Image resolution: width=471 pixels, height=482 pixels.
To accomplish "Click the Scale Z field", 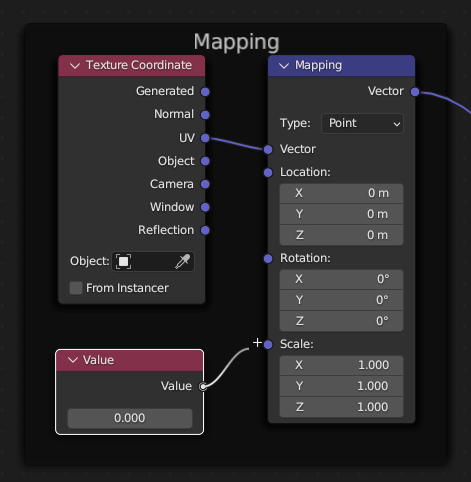I will pyautogui.click(x=341, y=407).
